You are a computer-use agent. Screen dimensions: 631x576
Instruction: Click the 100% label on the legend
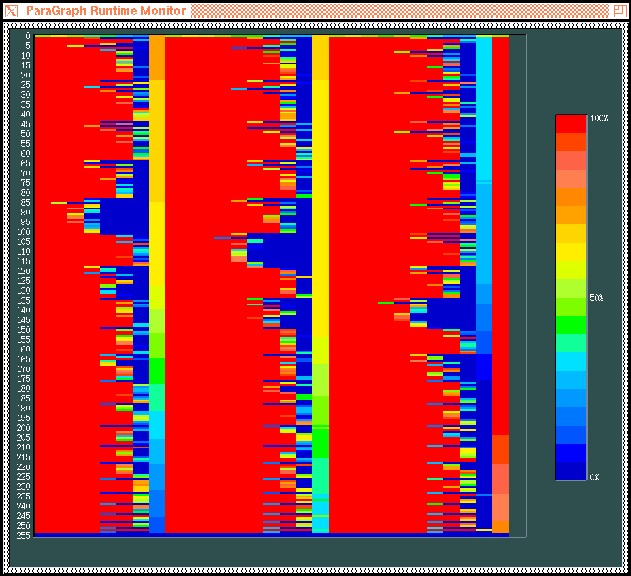point(599,119)
